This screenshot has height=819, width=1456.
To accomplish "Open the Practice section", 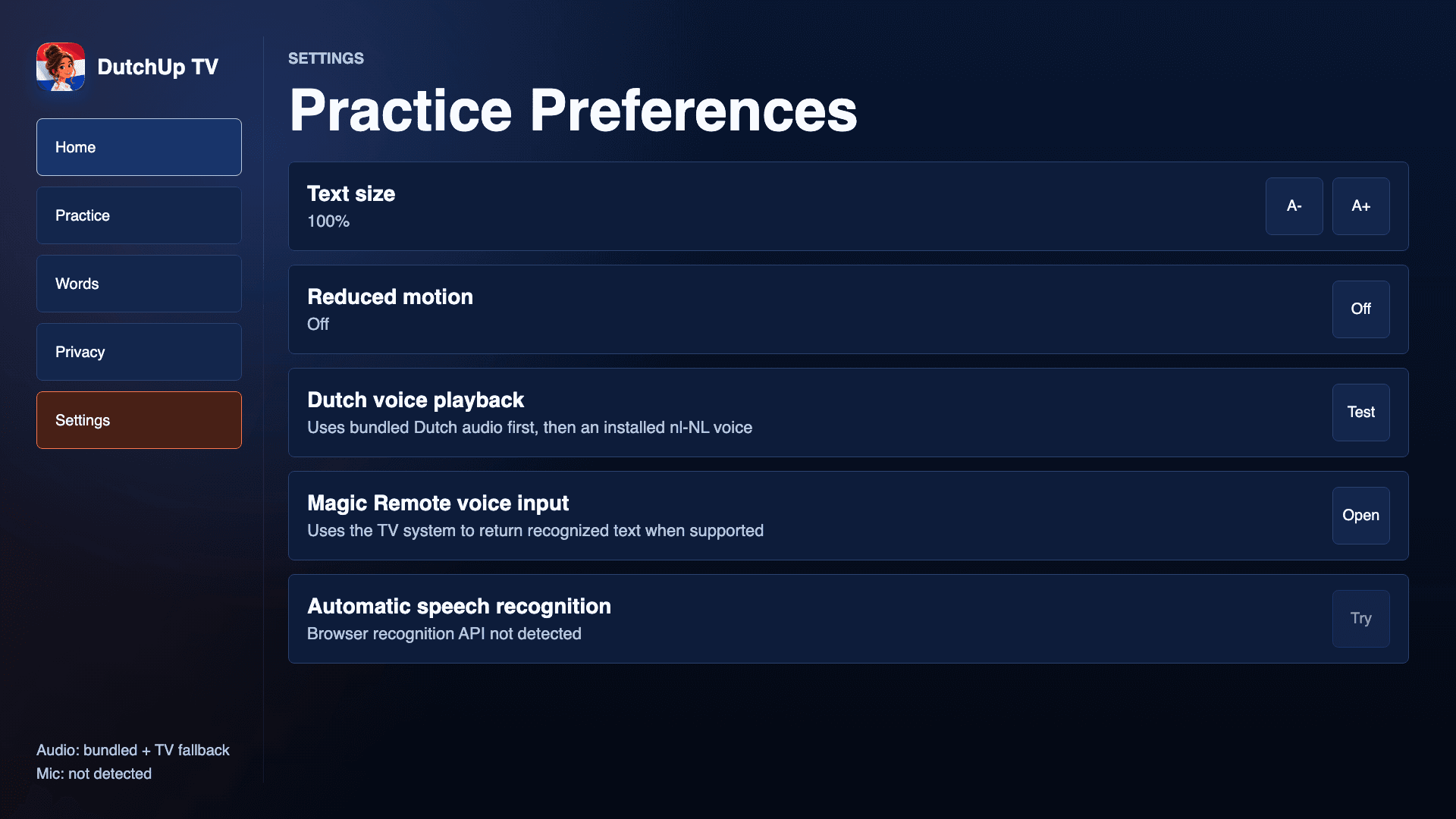I will (x=139, y=215).
